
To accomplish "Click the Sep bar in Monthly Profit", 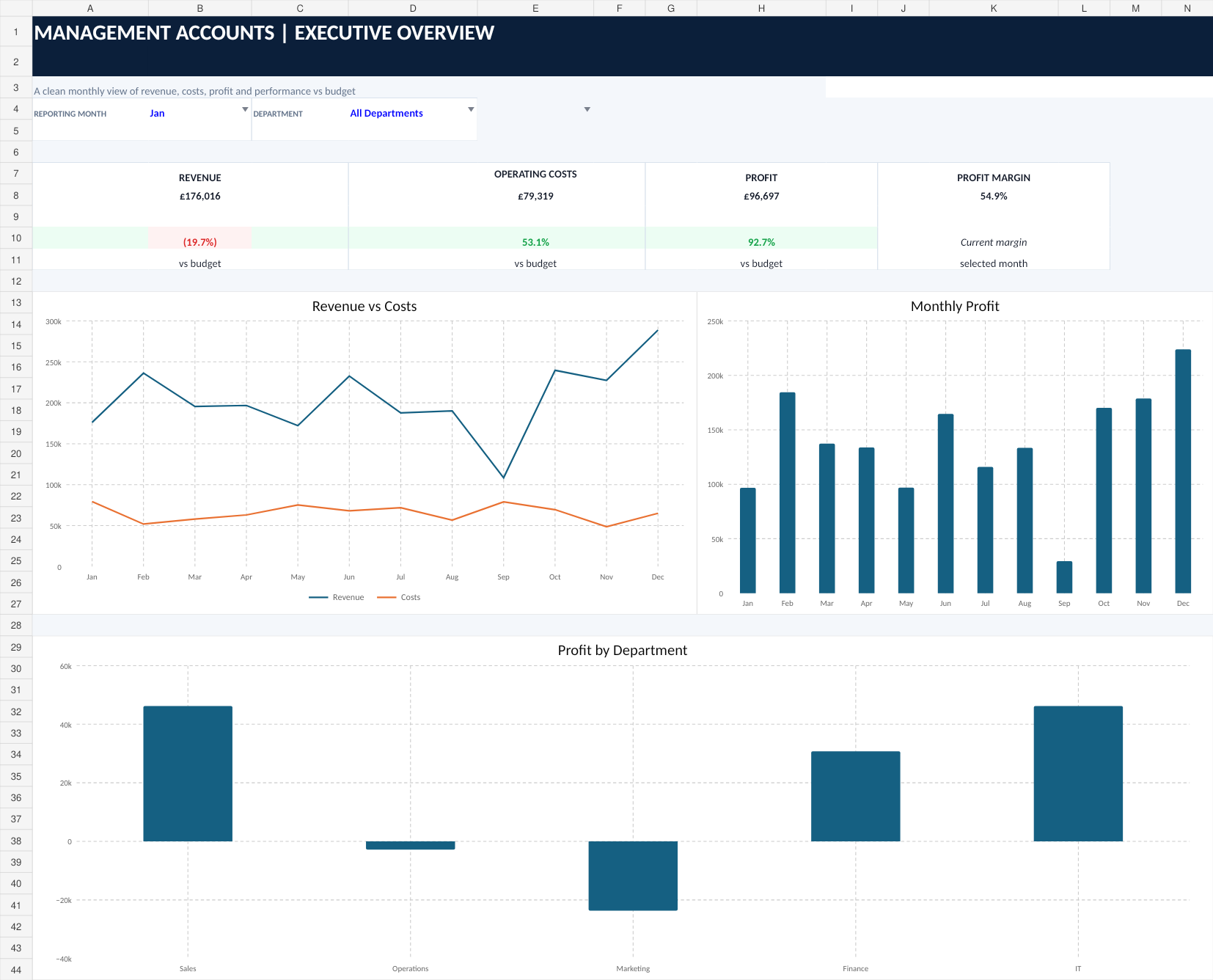I will click(x=1064, y=577).
